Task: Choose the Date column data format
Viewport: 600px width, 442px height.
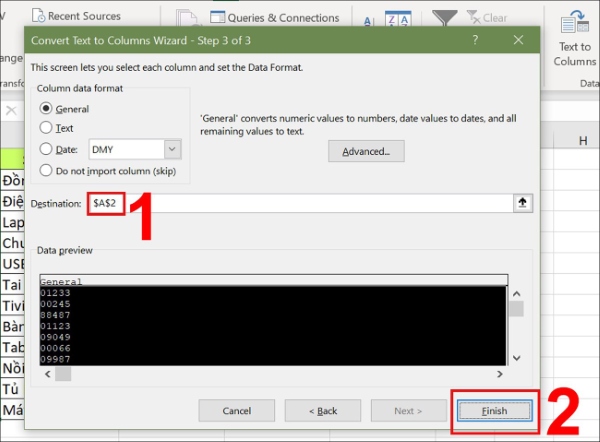Action: coord(46,149)
